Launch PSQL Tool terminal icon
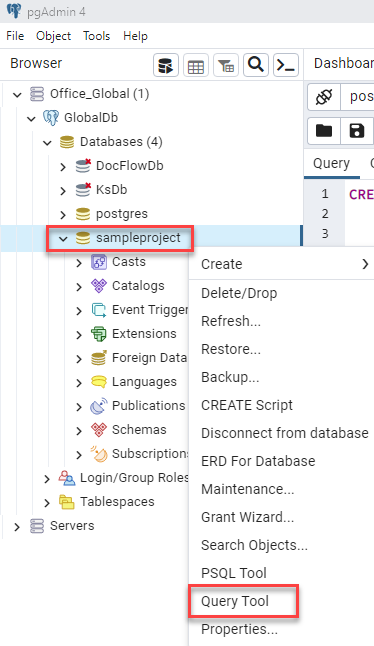The image size is (374, 646). pos(286,65)
